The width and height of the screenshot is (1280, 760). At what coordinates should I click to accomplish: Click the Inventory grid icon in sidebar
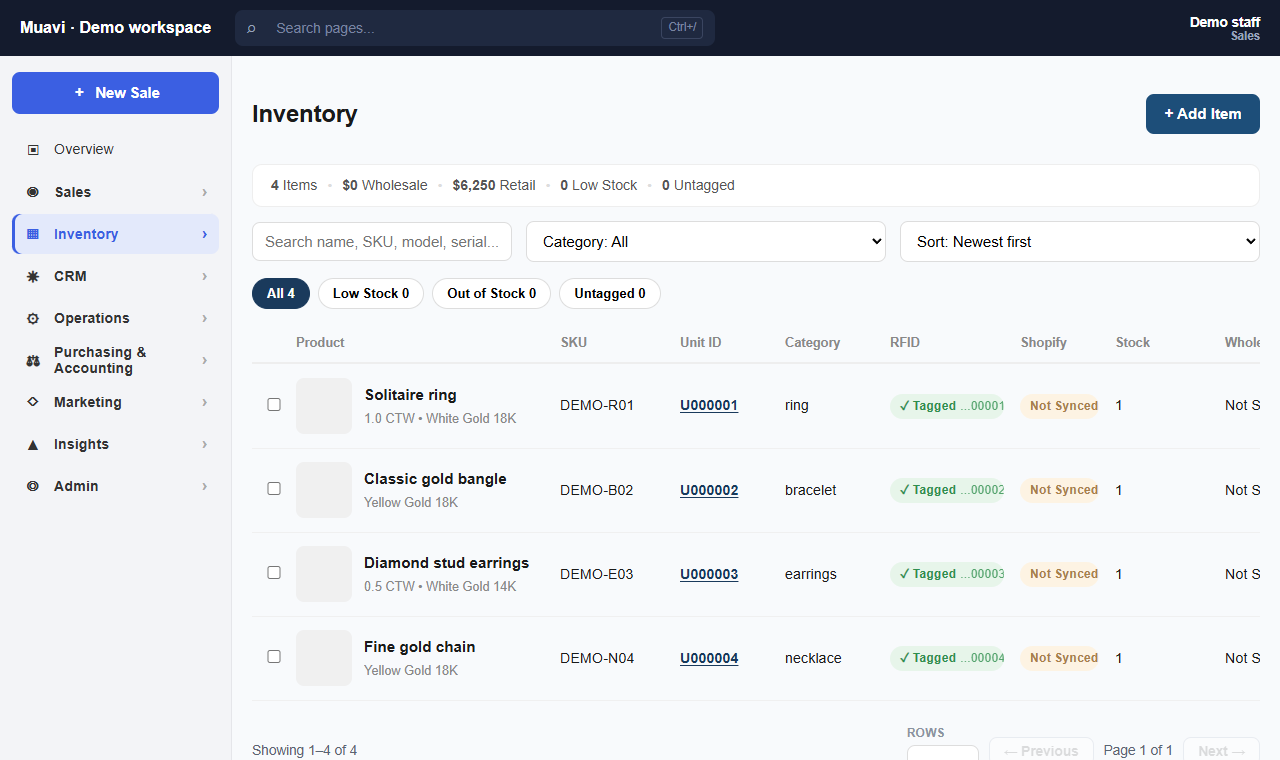pos(33,234)
